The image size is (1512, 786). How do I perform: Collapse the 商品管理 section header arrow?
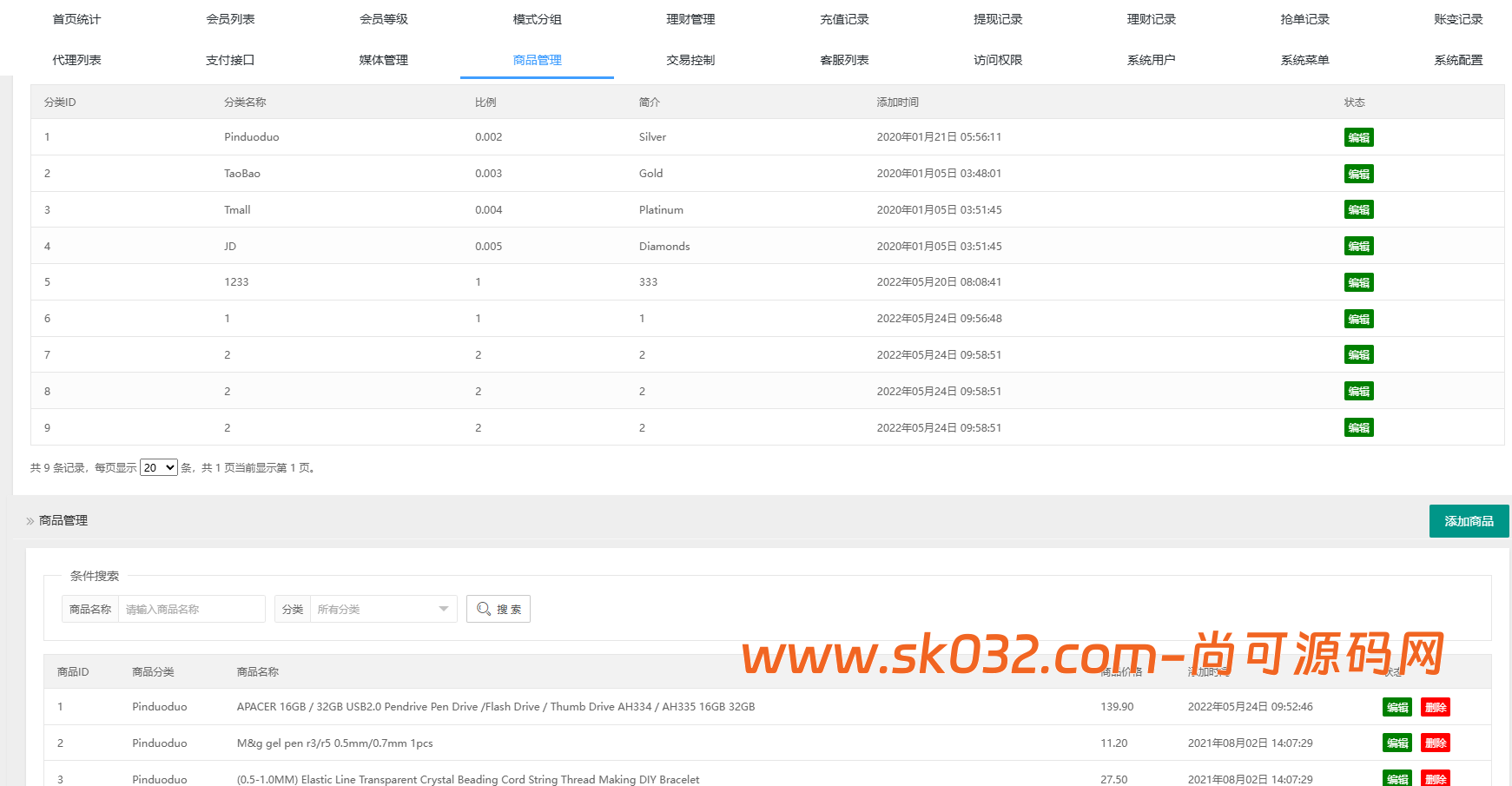(x=29, y=520)
